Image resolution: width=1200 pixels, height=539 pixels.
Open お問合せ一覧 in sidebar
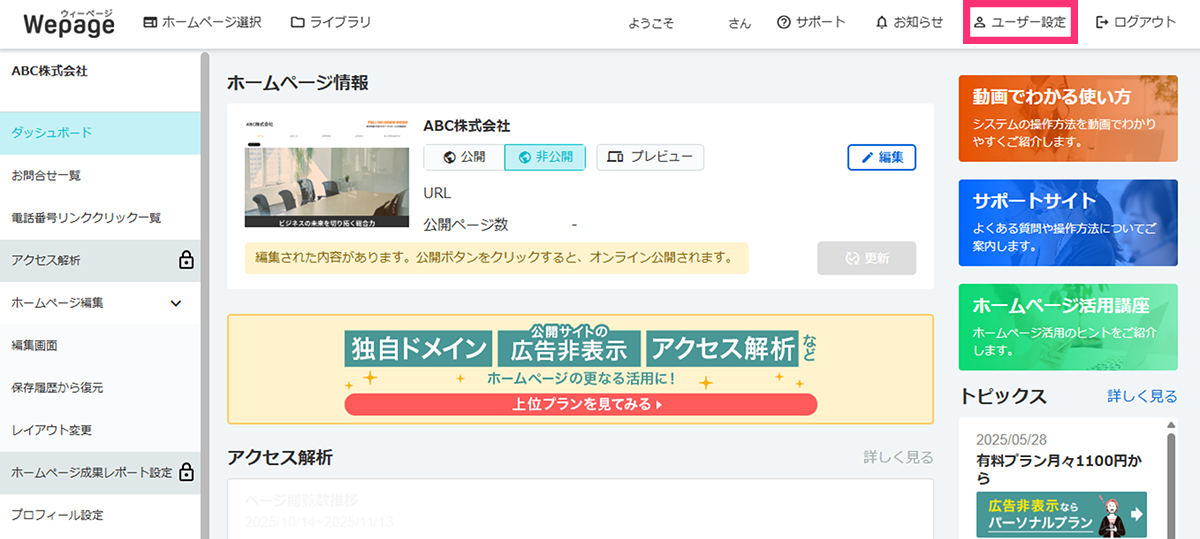(100, 175)
